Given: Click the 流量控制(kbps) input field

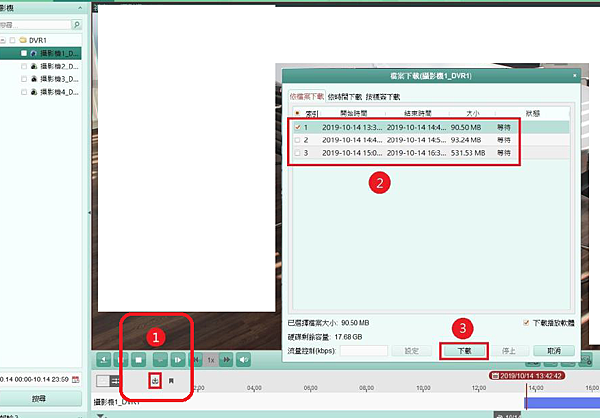Looking at the screenshot, I should 364,351.
